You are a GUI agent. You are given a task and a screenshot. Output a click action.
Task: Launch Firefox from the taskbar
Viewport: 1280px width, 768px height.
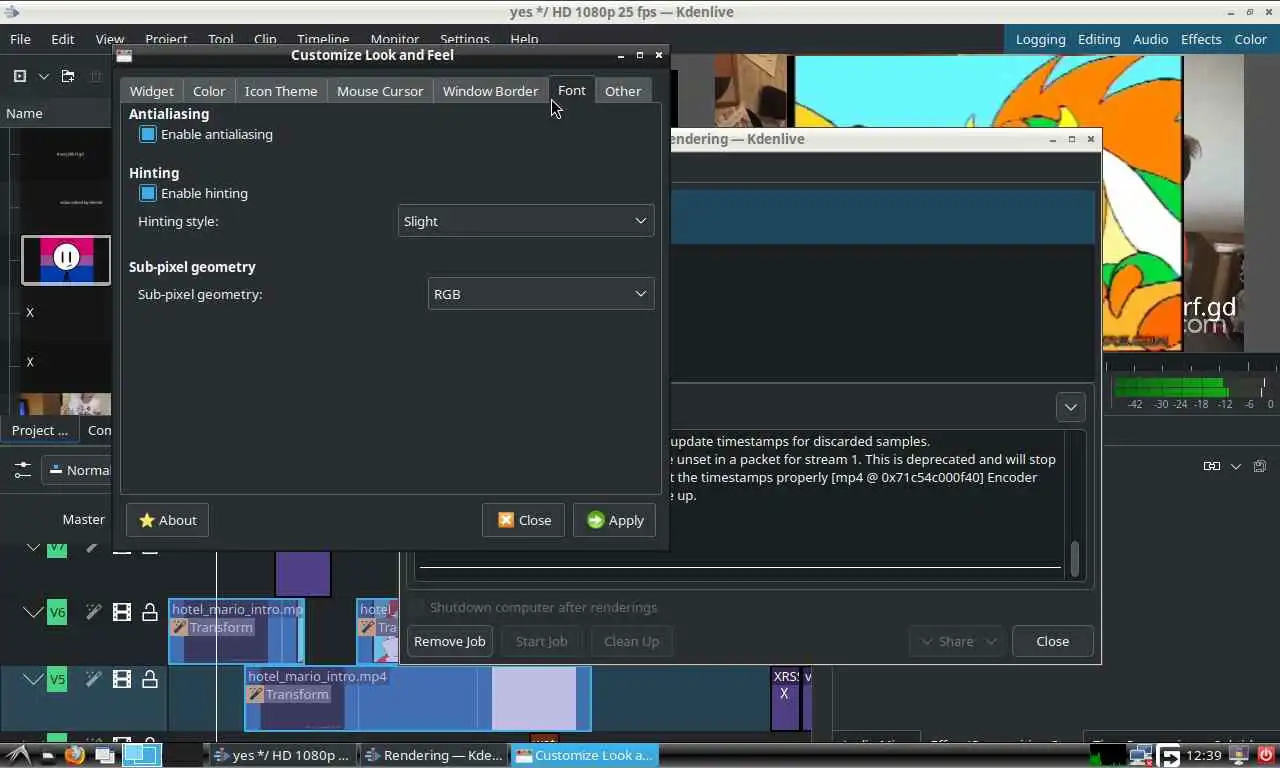click(75, 755)
